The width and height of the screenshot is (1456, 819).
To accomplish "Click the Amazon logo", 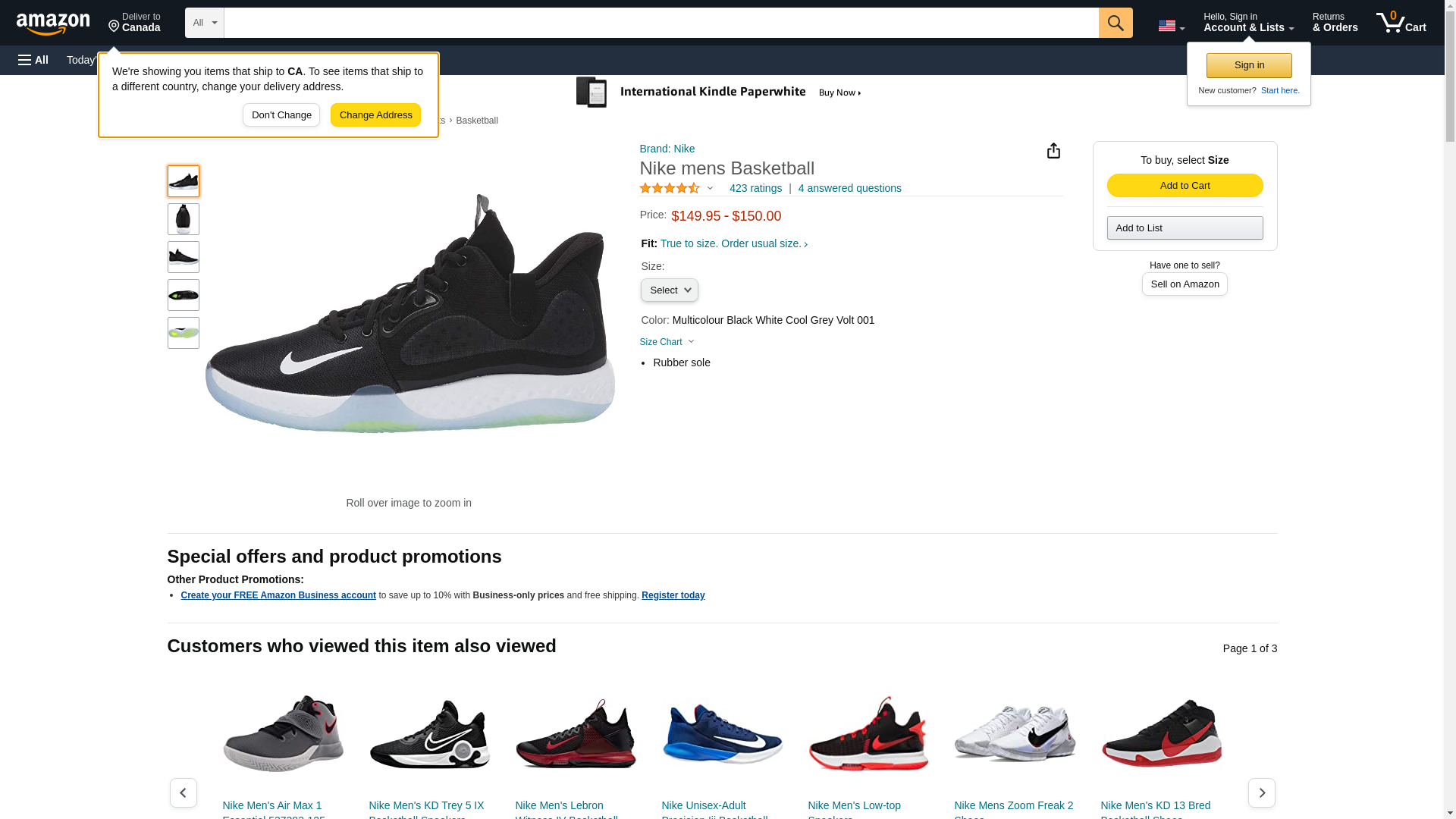I will pos(53,24).
